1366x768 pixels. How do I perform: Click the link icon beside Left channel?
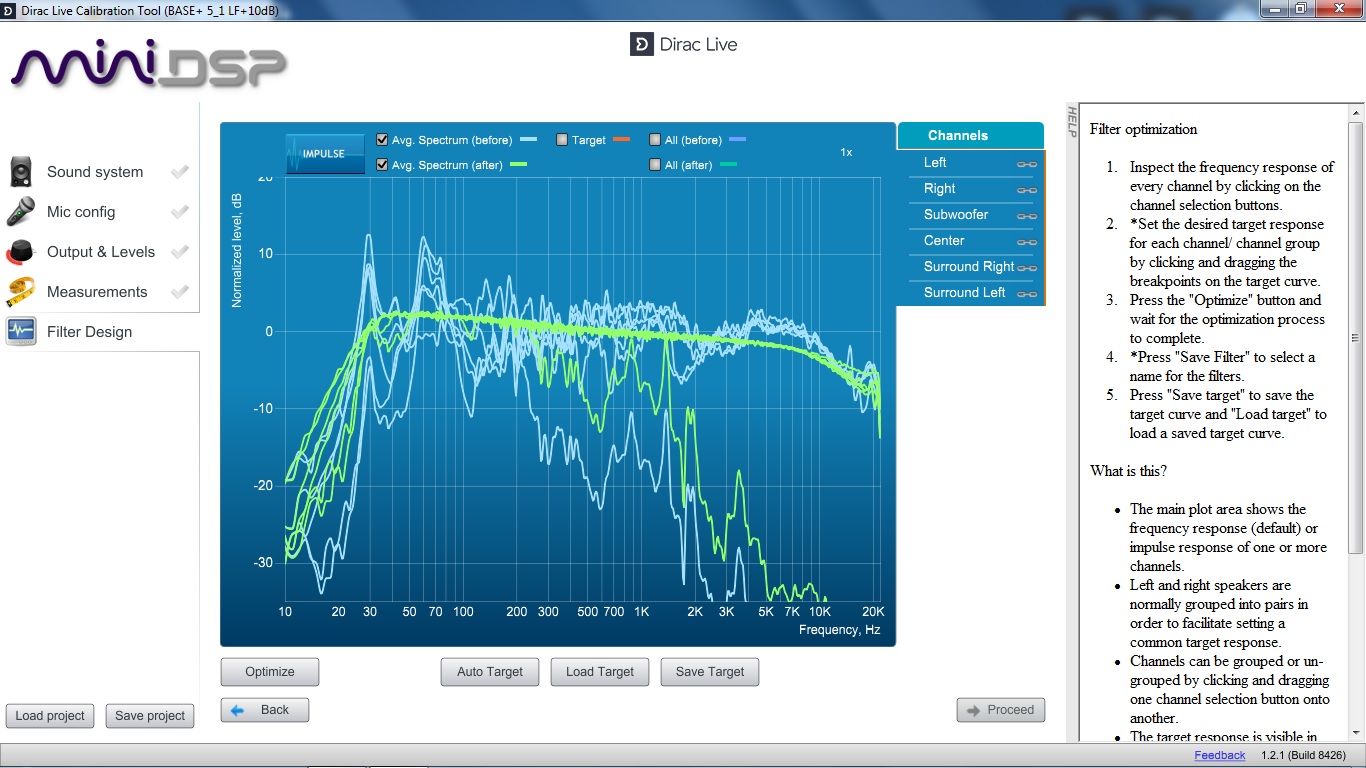(x=1026, y=164)
